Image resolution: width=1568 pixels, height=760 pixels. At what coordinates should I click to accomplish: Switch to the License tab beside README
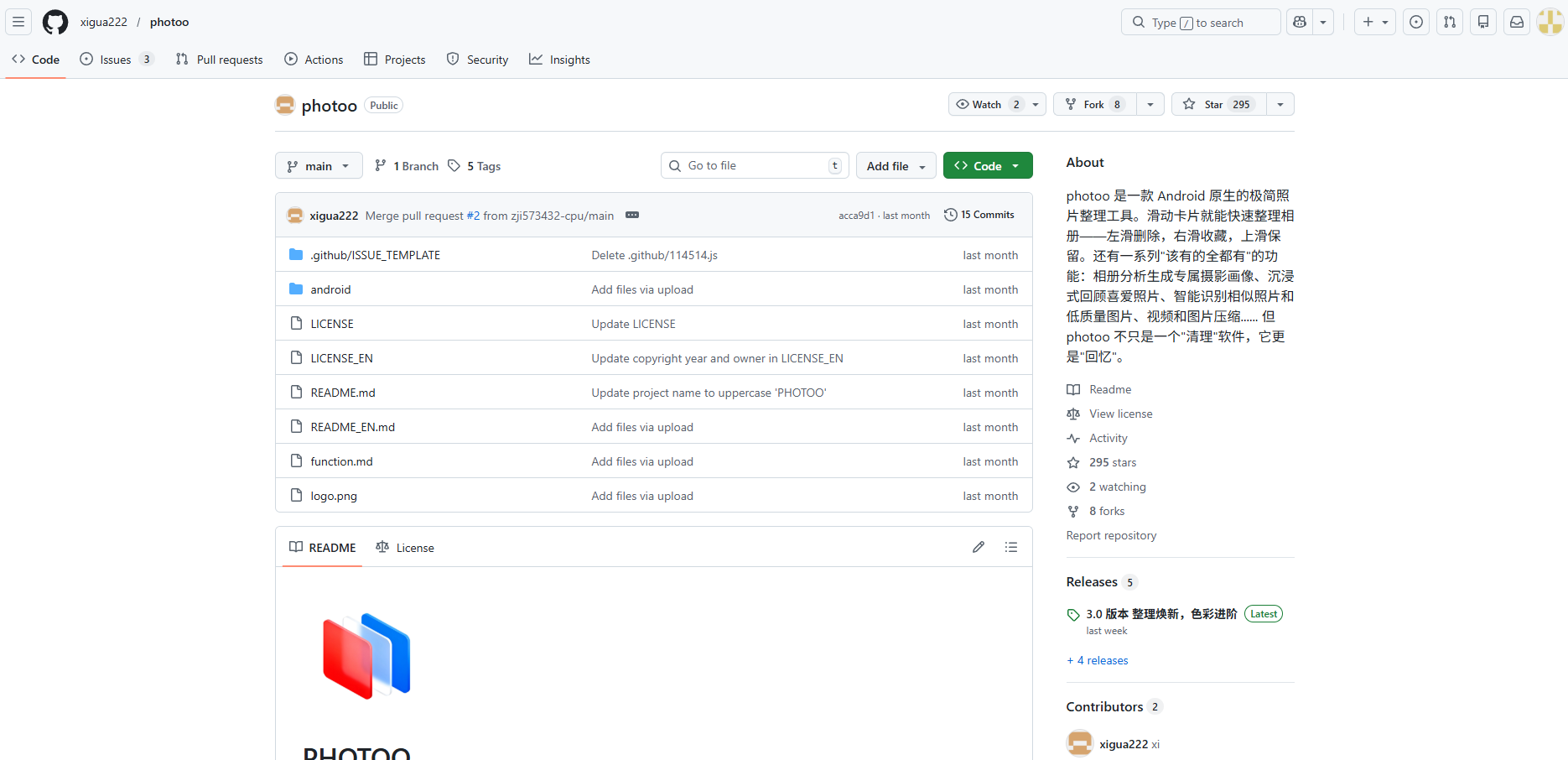click(405, 547)
